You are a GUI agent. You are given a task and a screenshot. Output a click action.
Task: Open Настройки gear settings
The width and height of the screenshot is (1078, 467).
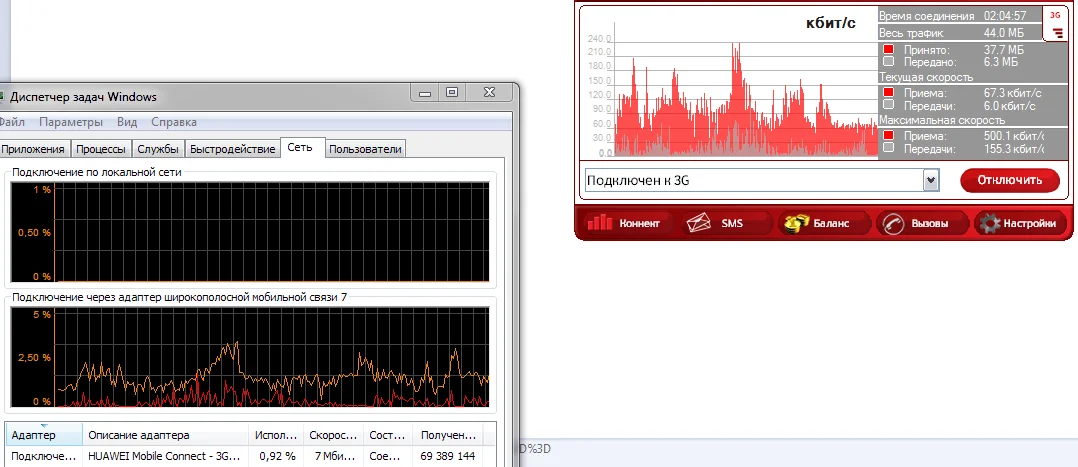(x=1021, y=223)
